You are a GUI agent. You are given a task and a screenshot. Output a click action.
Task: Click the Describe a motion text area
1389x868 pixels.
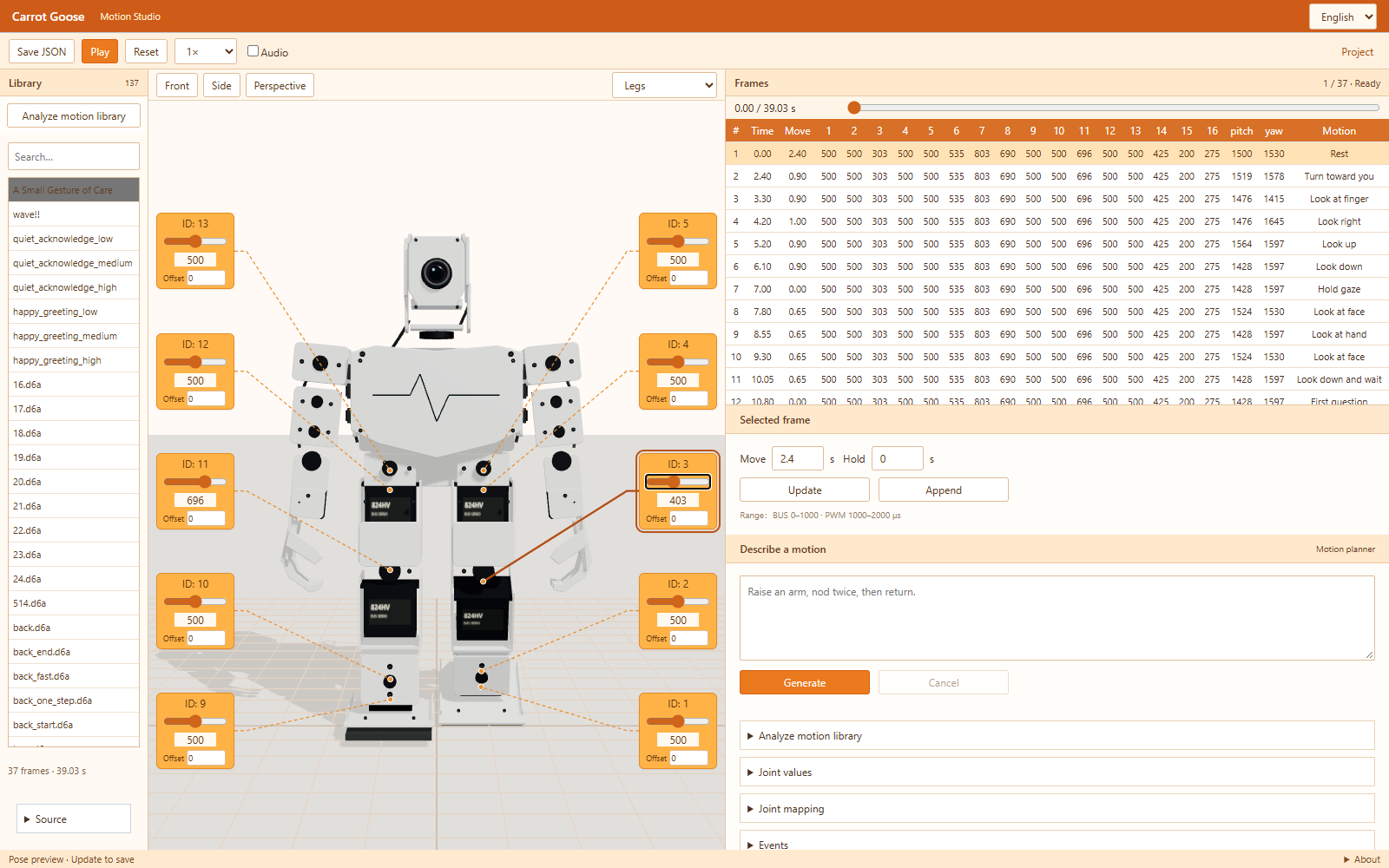pyautogui.click(x=1057, y=617)
